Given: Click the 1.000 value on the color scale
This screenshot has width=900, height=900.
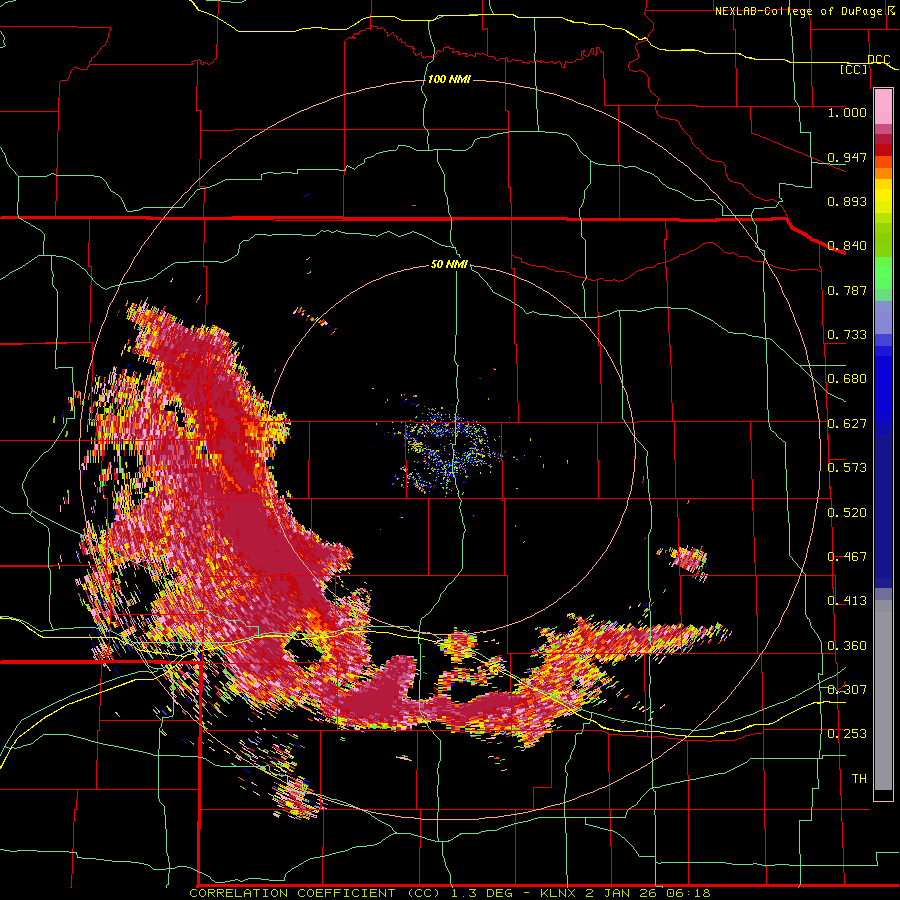Looking at the screenshot, I should 847,112.
